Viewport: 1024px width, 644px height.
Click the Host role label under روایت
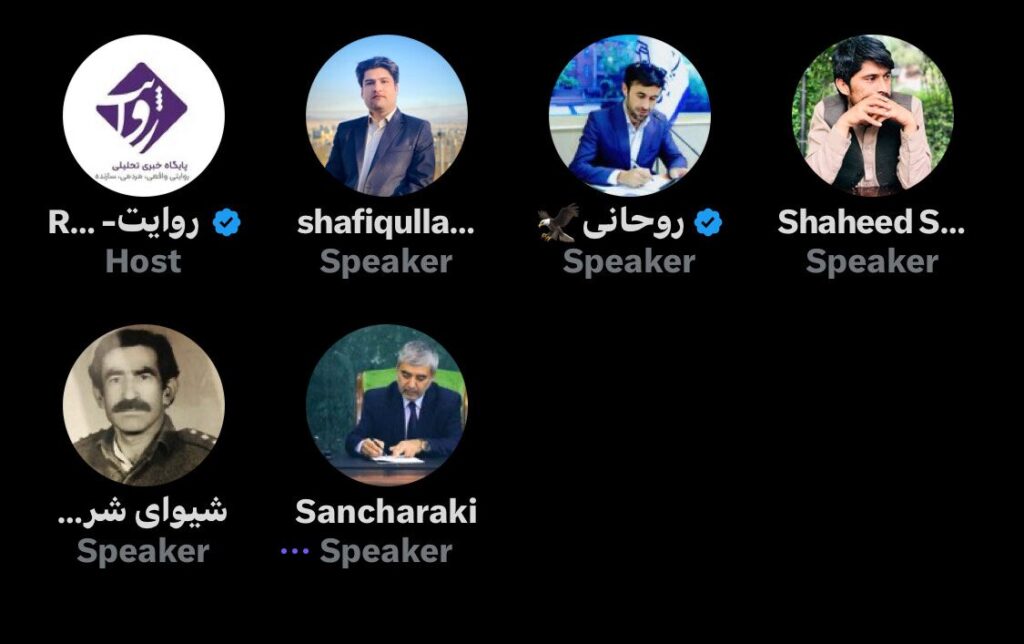pos(143,261)
